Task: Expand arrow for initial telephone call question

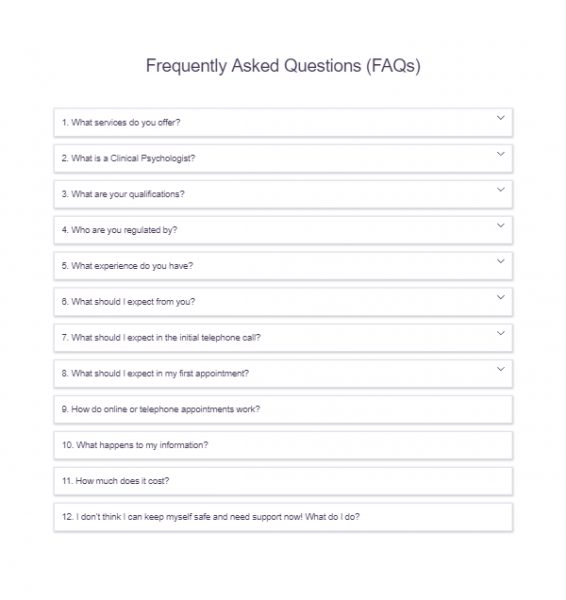Action: tap(501, 333)
